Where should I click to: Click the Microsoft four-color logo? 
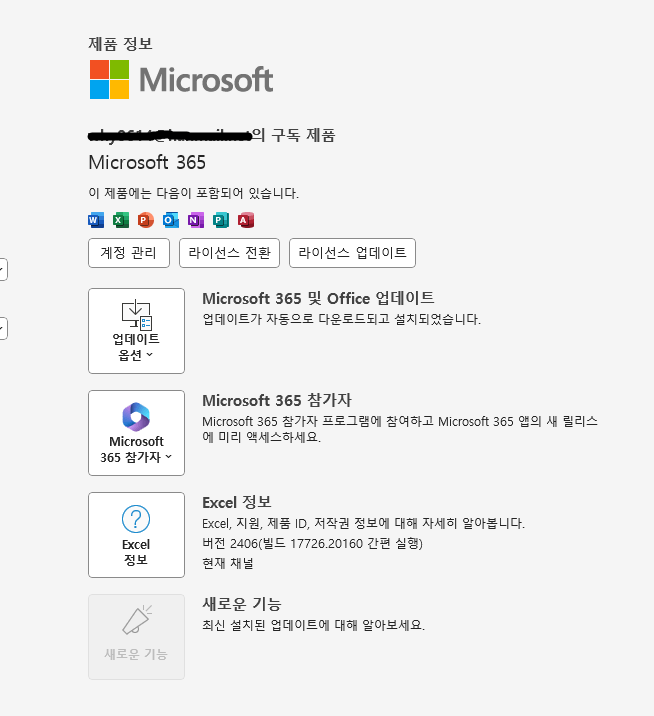109,79
